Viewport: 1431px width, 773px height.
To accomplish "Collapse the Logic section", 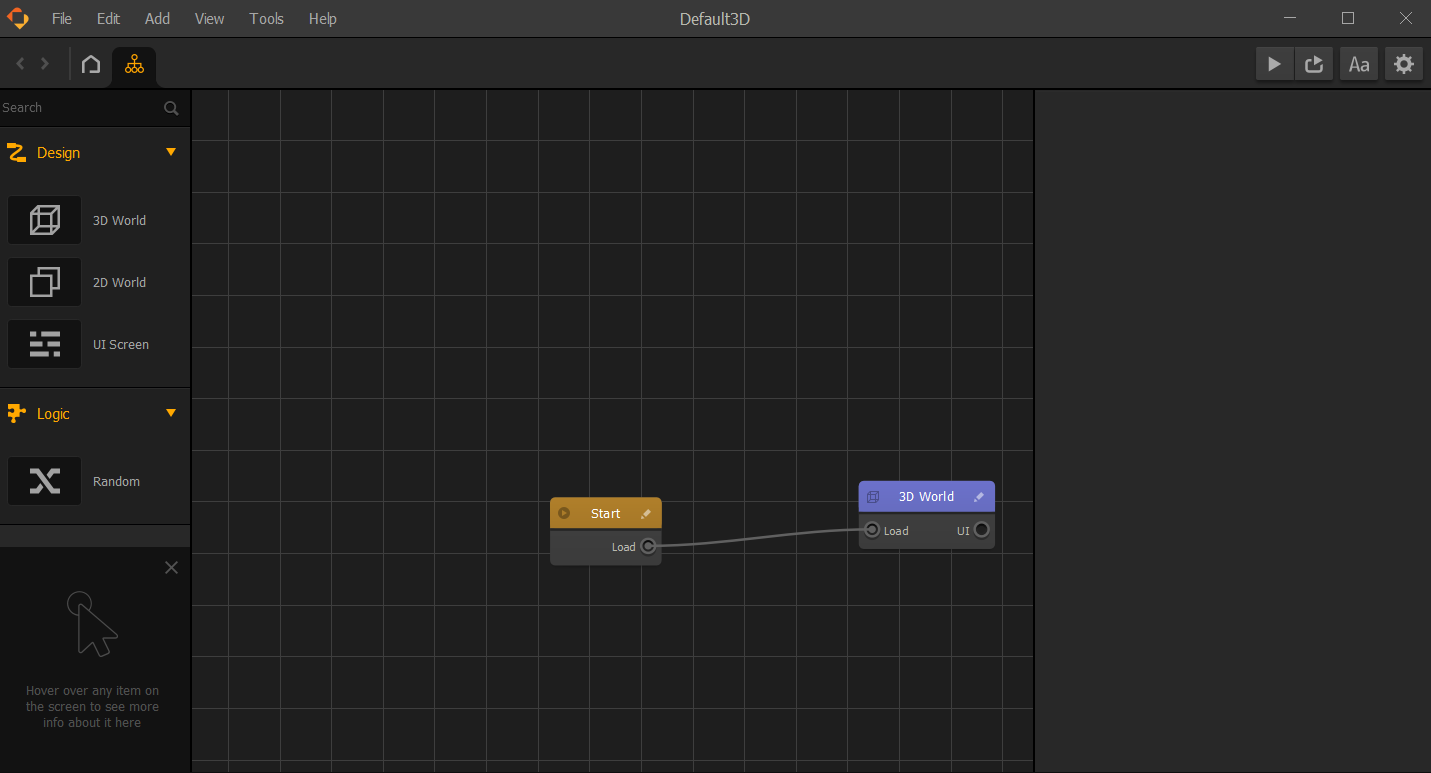I will 170,413.
